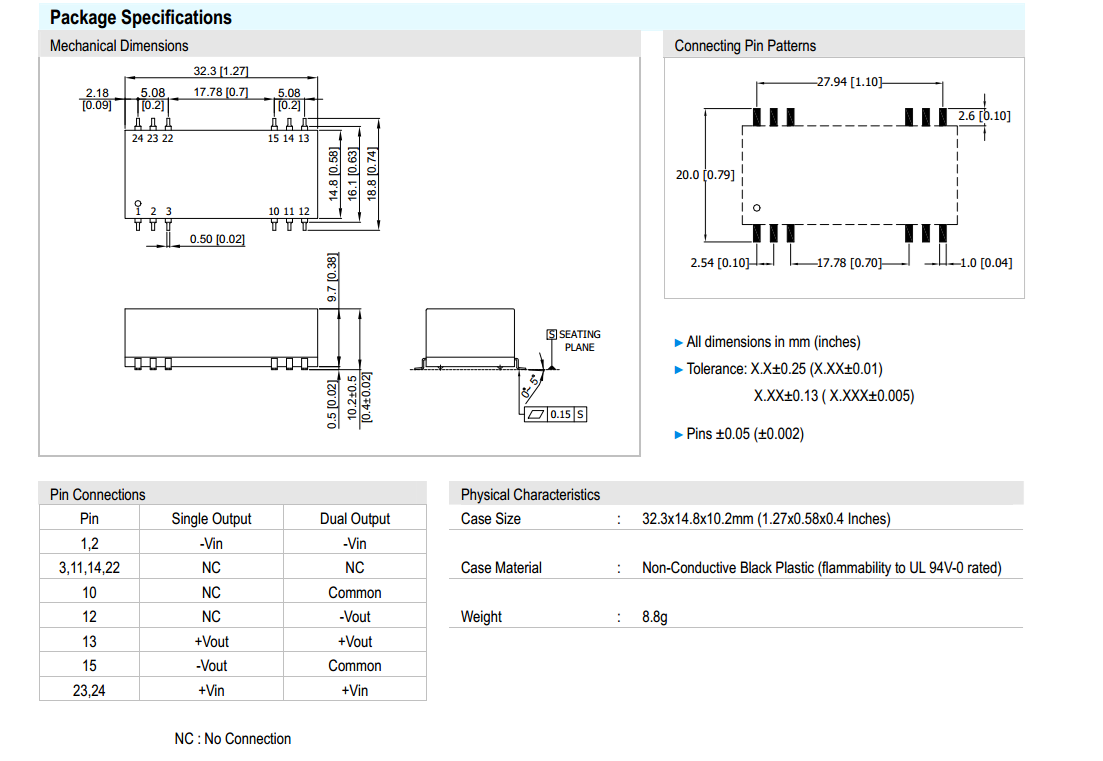
Task: Click the '32.3 [1.27]' overall length dimension
Action: click(220, 71)
